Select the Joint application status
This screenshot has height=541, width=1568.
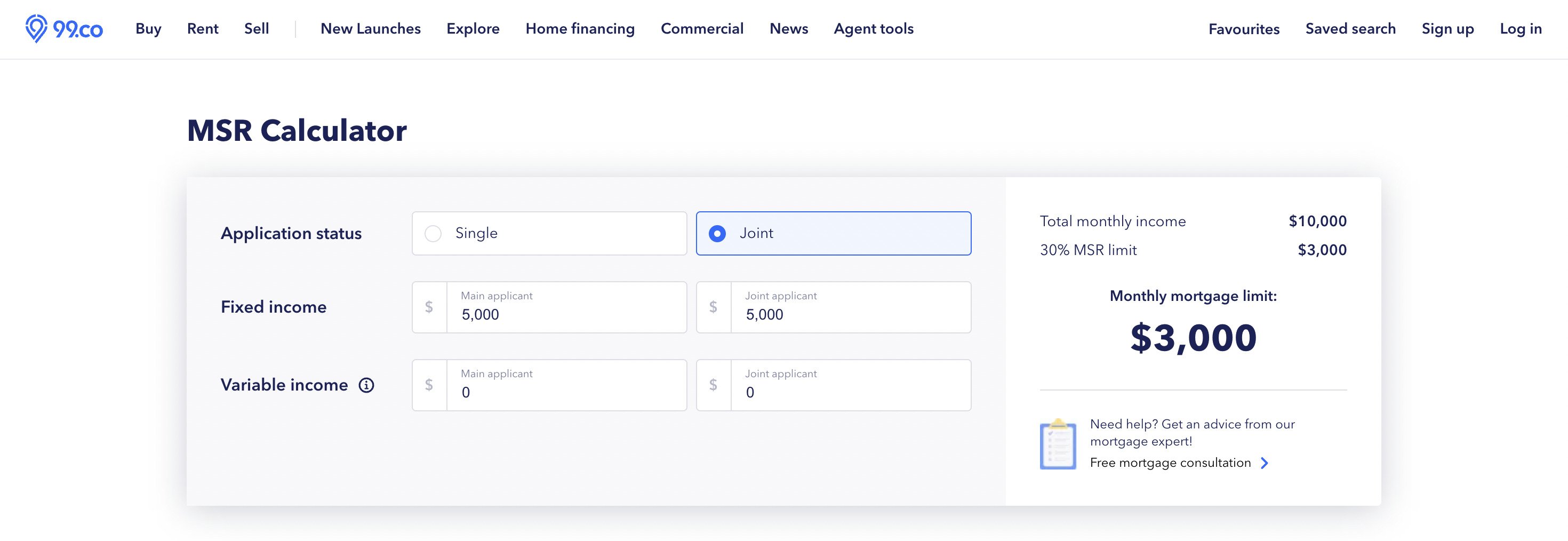click(833, 233)
